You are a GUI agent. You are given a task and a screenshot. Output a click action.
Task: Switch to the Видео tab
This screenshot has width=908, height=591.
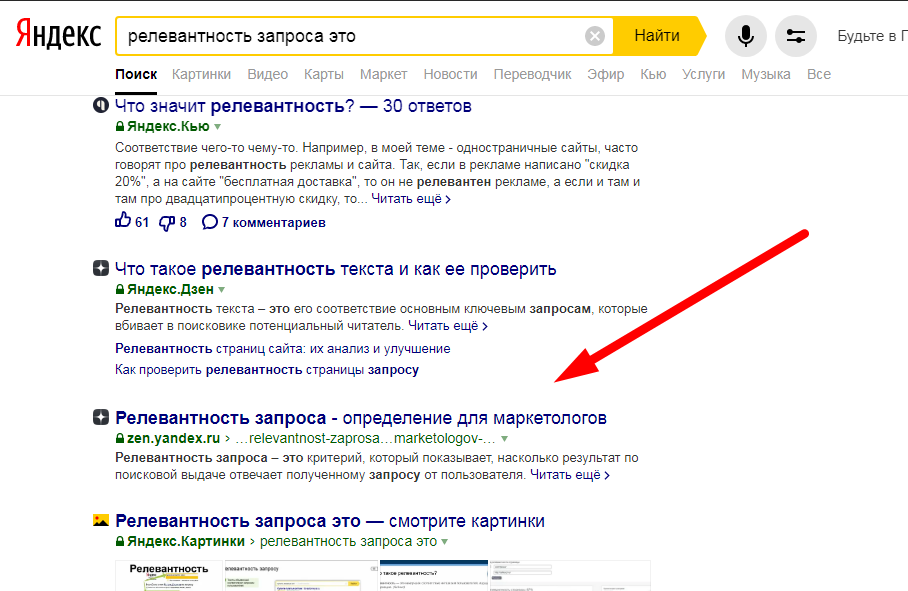coord(268,75)
